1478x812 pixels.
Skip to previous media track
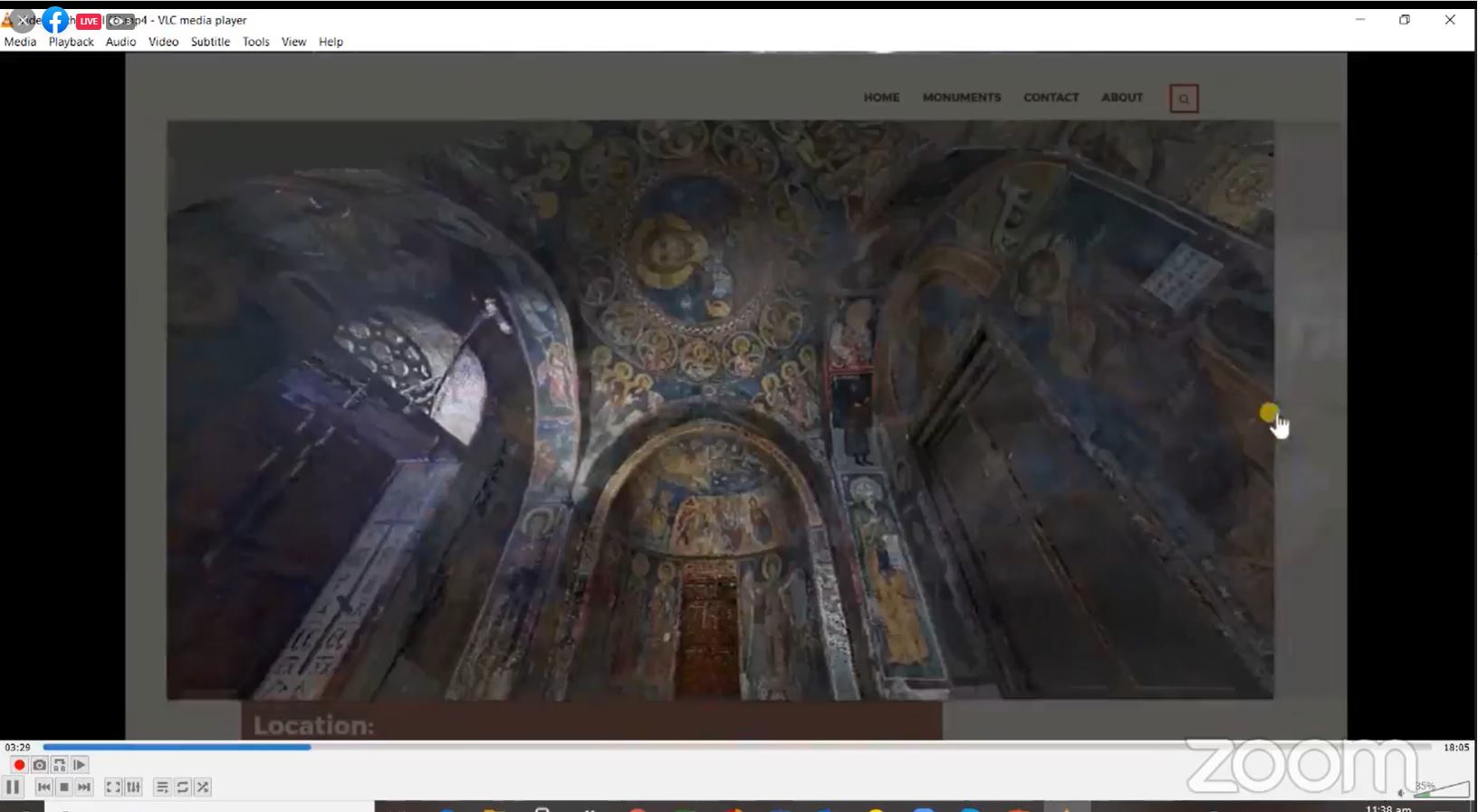tap(43, 788)
